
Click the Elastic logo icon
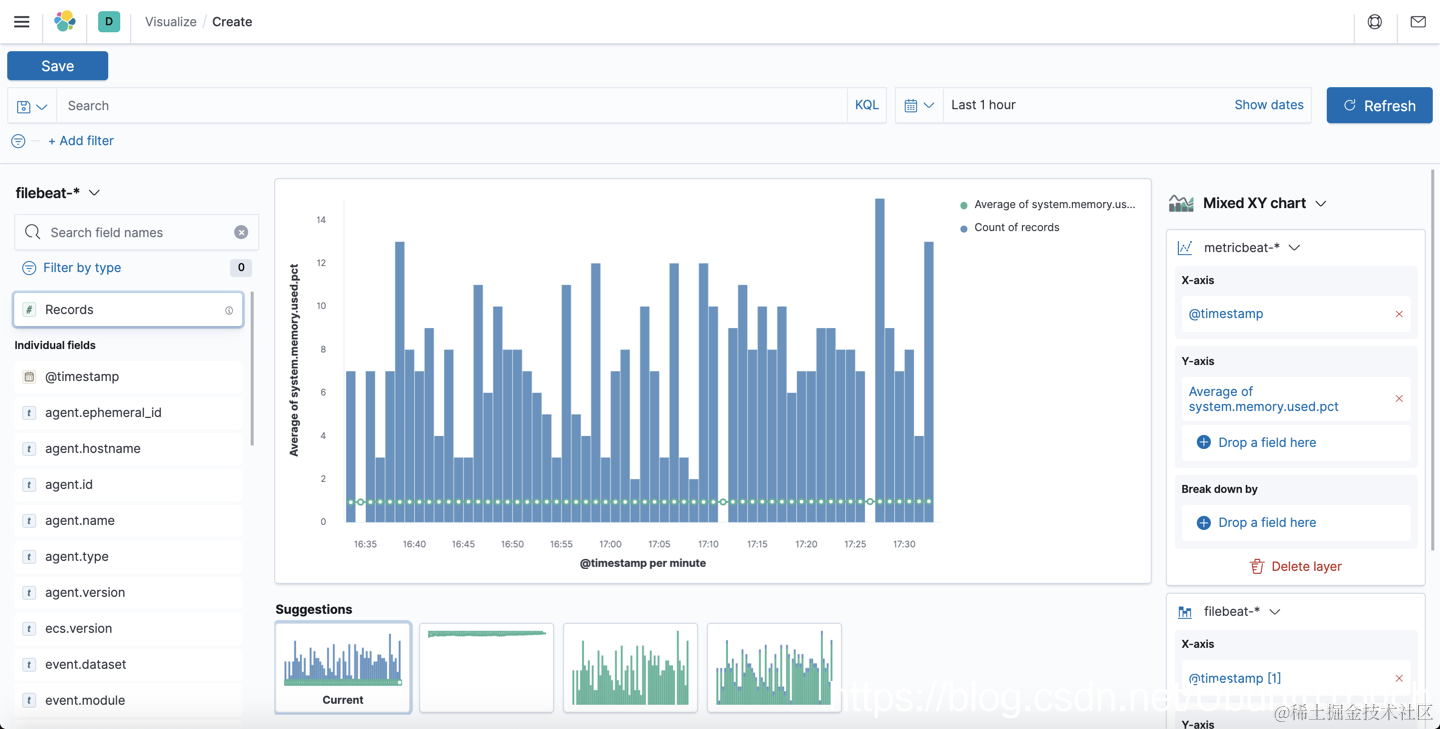[65, 21]
